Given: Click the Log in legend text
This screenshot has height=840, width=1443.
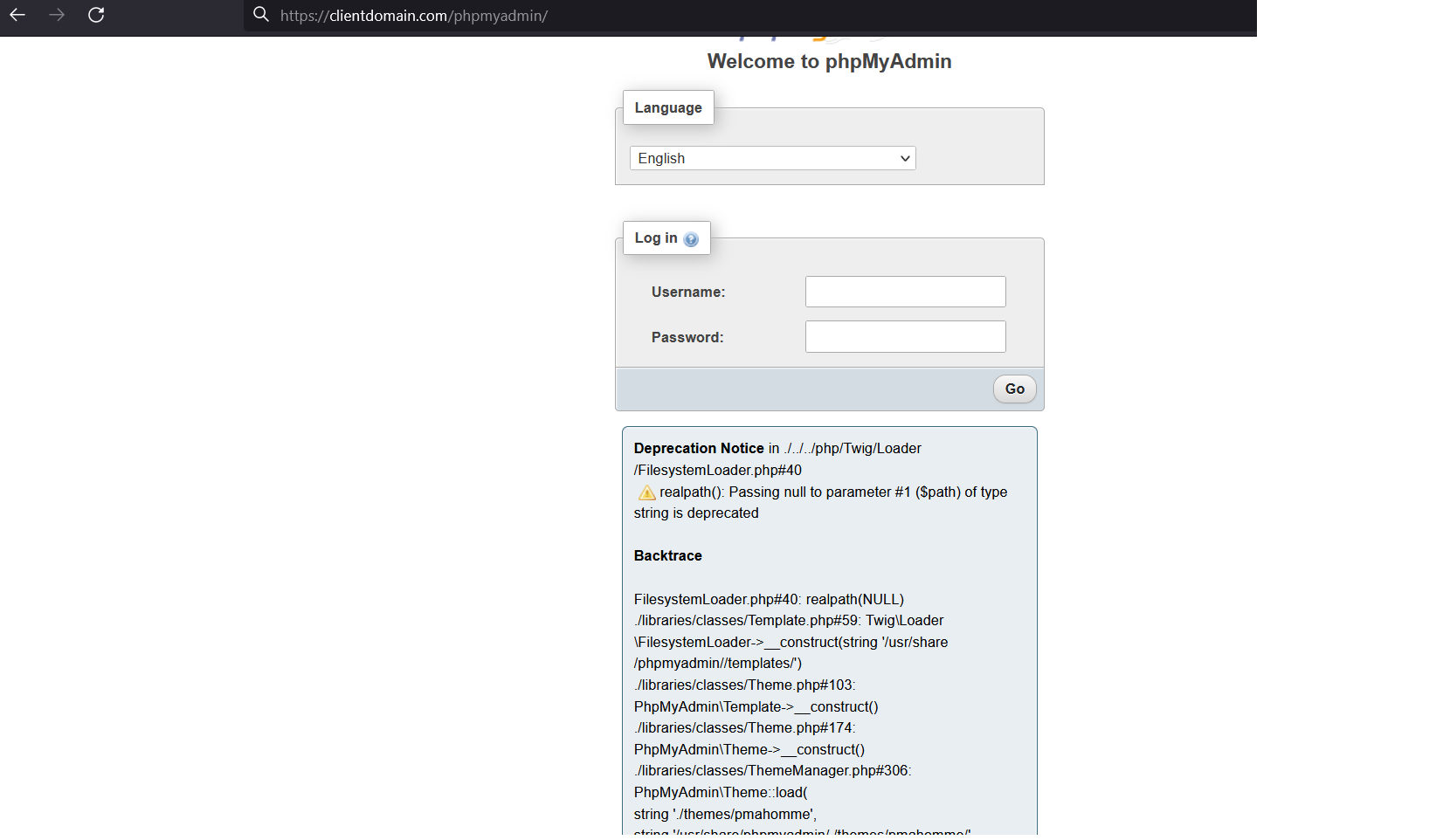Looking at the screenshot, I should click(x=656, y=238).
